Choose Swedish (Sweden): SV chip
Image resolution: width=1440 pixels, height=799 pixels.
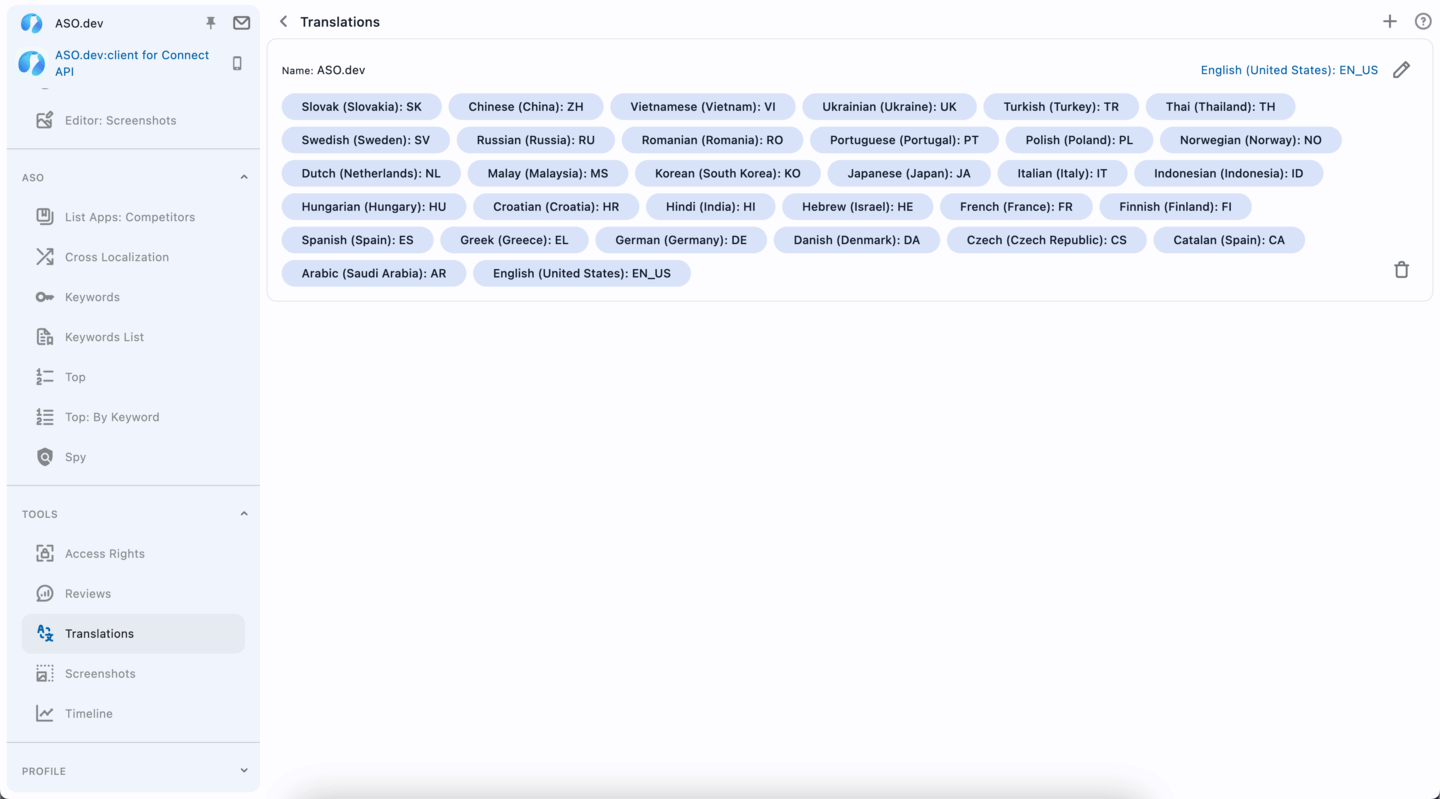click(x=365, y=140)
